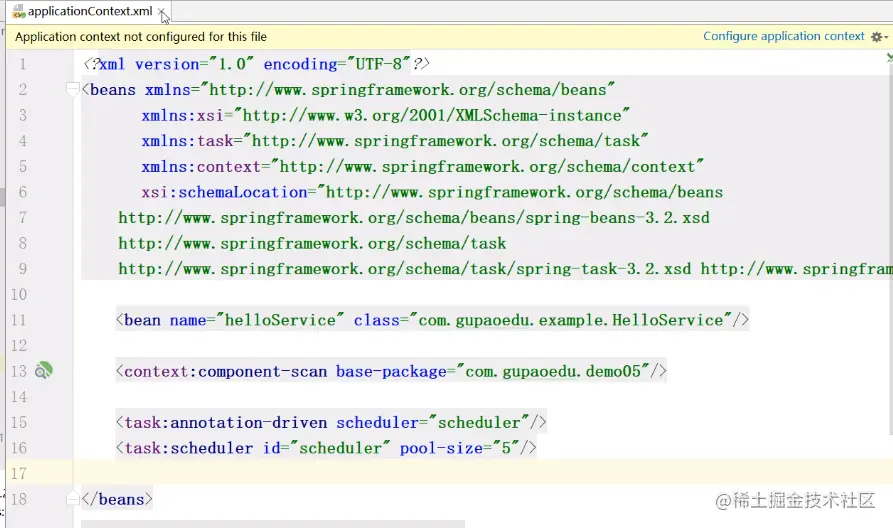The height and width of the screenshot is (528, 893).
Task: Click base-package value com.gupaoedu.demo05
Action: click(x=554, y=371)
